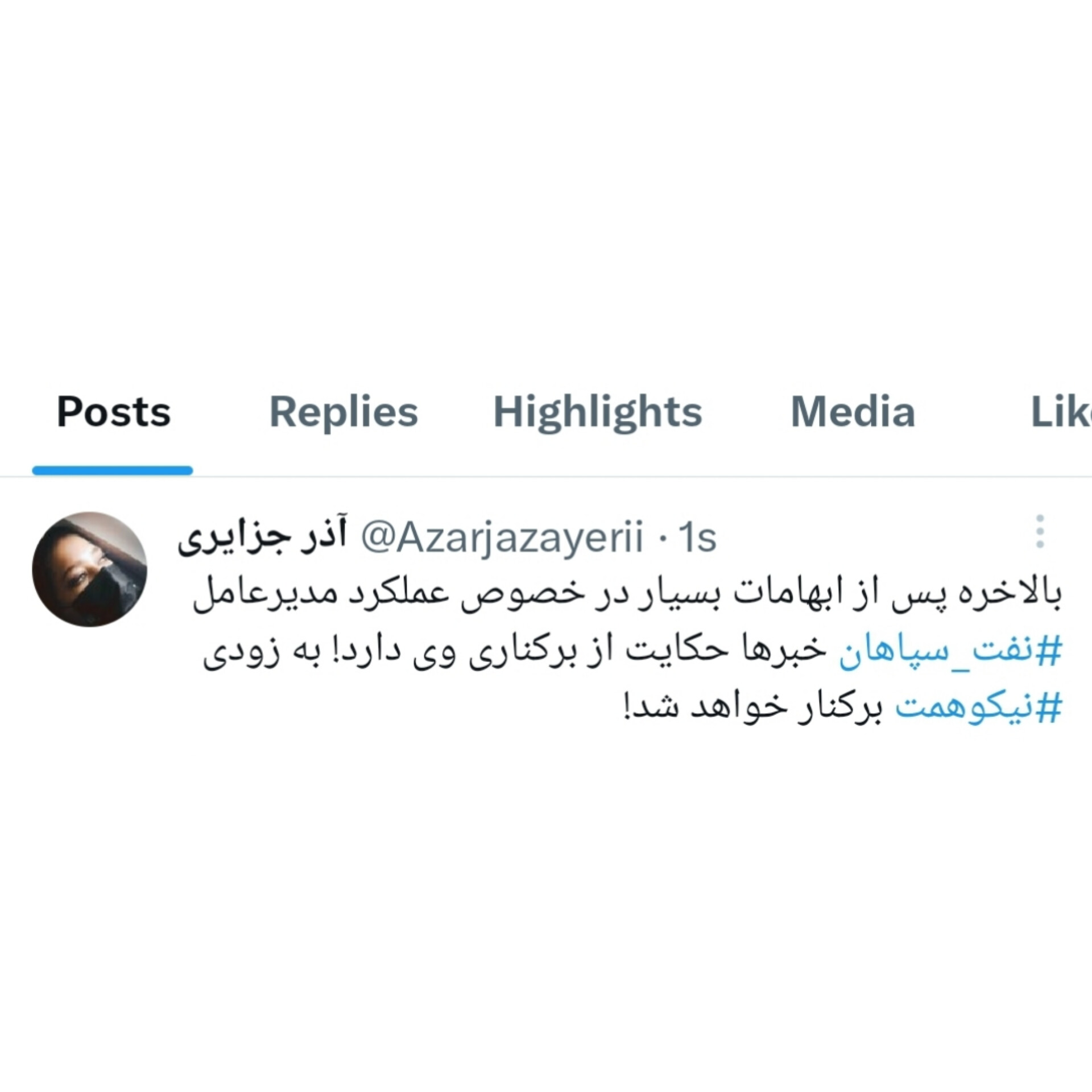Switch to the Replies tab
This screenshot has height=1092, width=1092.
click(344, 411)
